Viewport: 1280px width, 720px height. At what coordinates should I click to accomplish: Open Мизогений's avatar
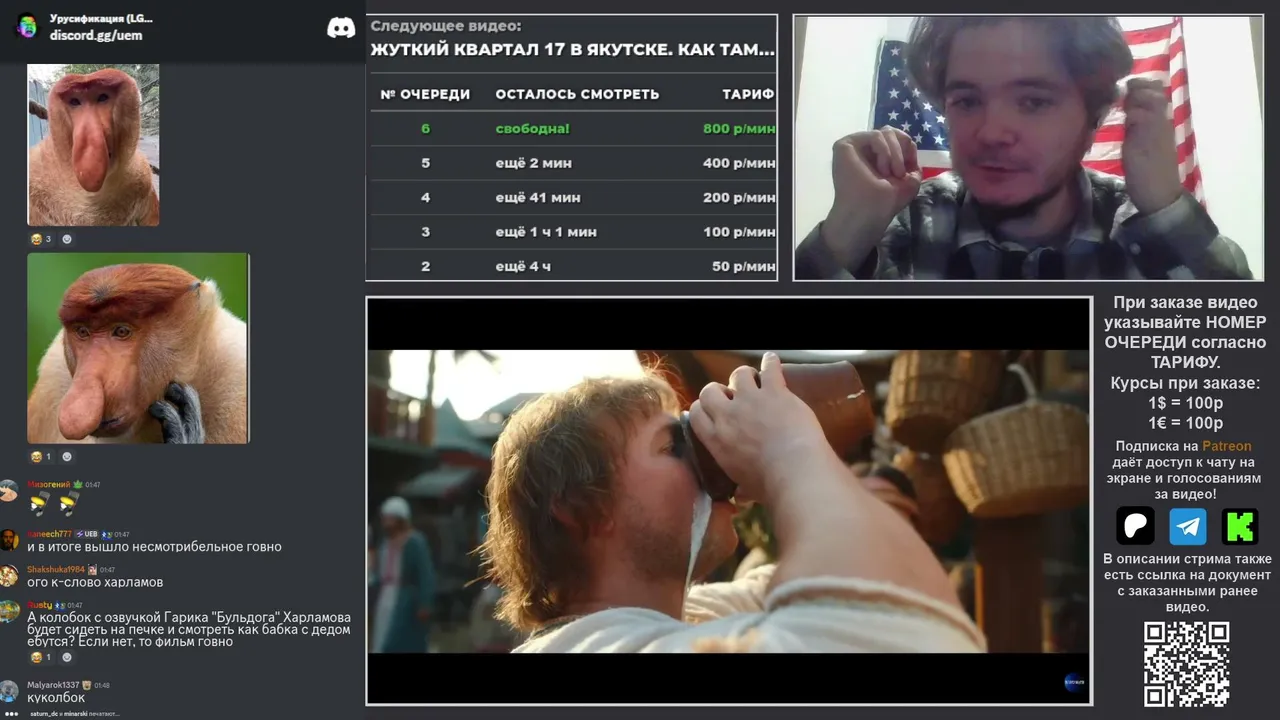pyautogui.click(x=9, y=490)
